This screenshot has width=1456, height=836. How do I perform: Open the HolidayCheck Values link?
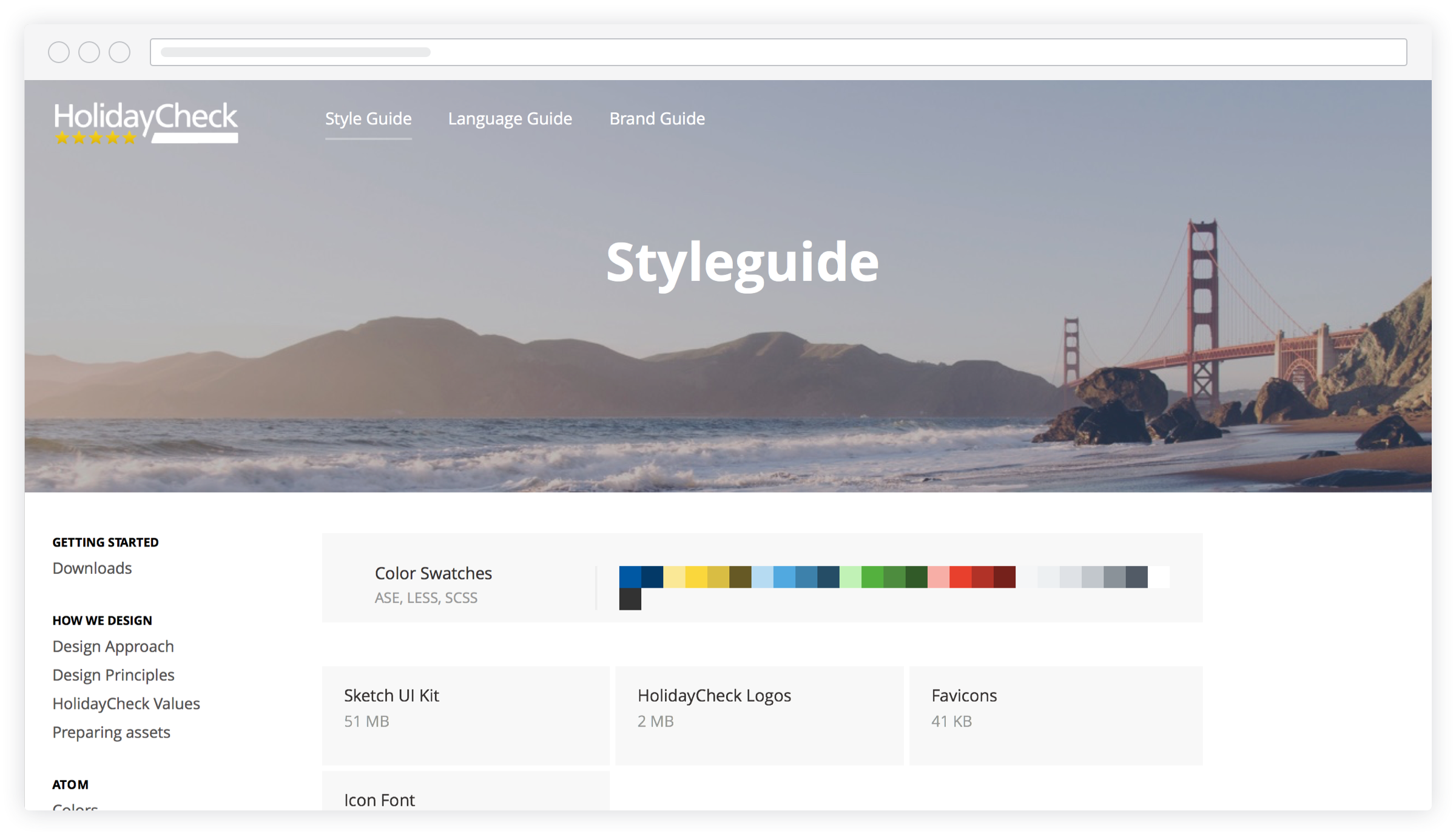[126, 703]
